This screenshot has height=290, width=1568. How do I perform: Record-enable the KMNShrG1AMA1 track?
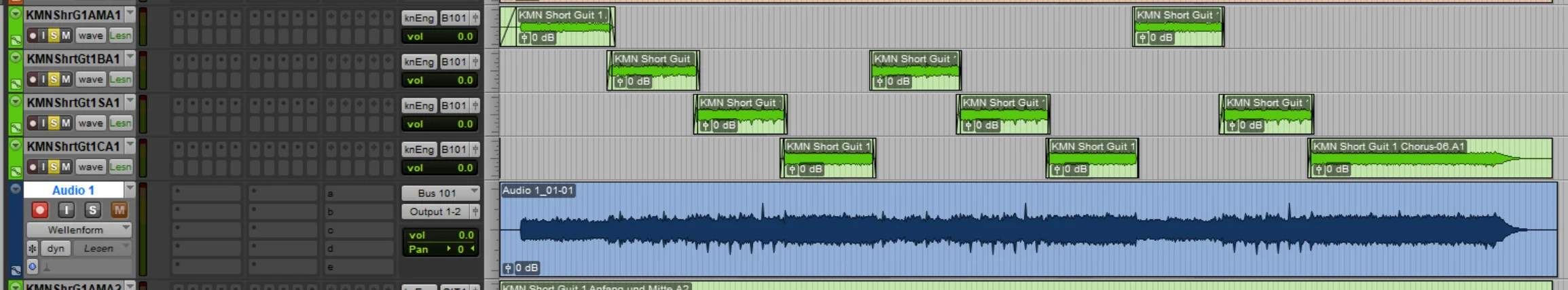pyautogui.click(x=33, y=35)
